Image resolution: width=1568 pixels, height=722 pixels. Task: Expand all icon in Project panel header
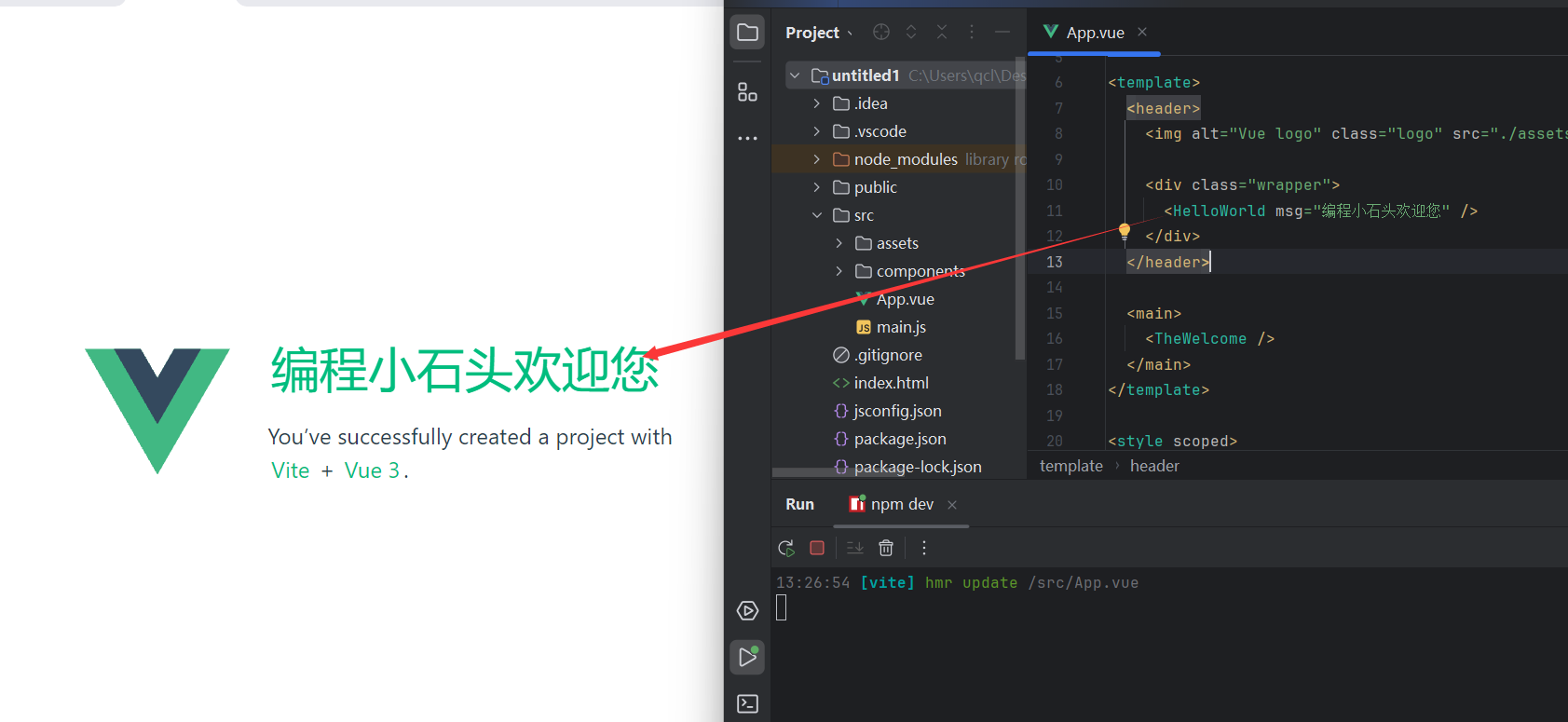click(x=911, y=32)
